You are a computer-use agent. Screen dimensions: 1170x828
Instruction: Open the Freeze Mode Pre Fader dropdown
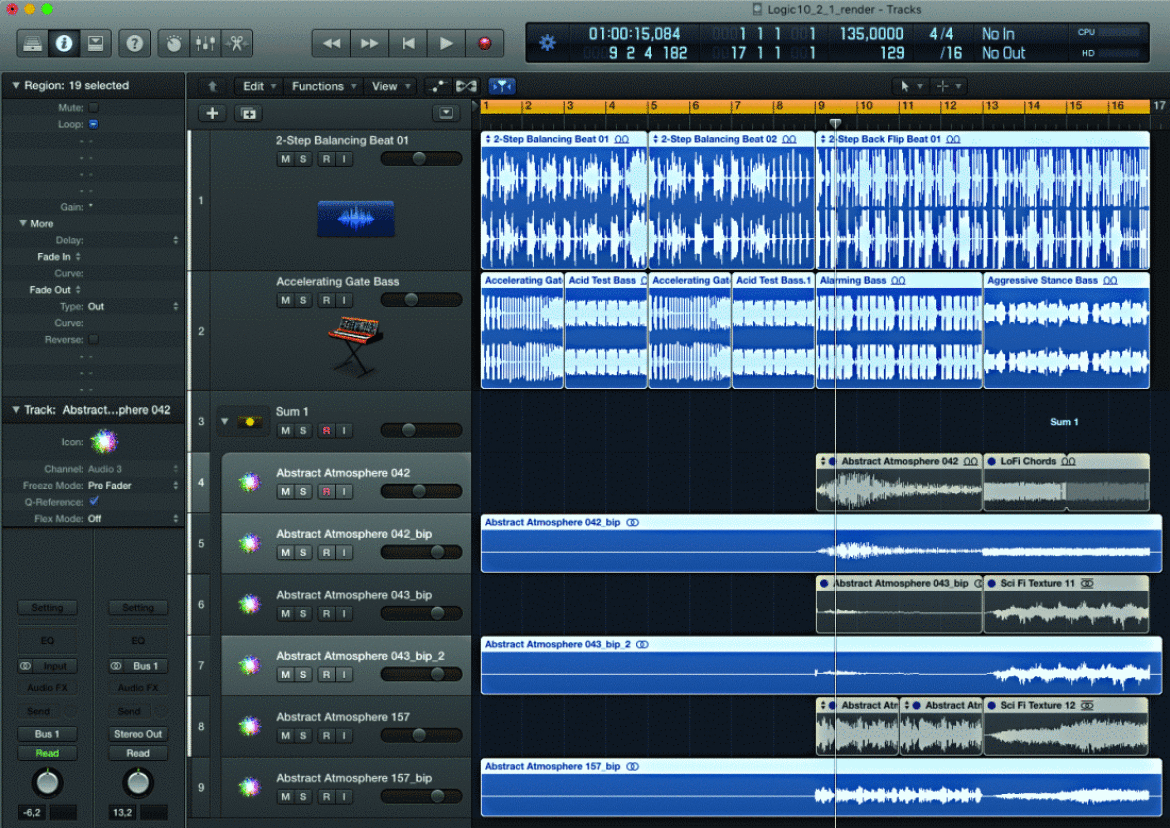point(133,486)
